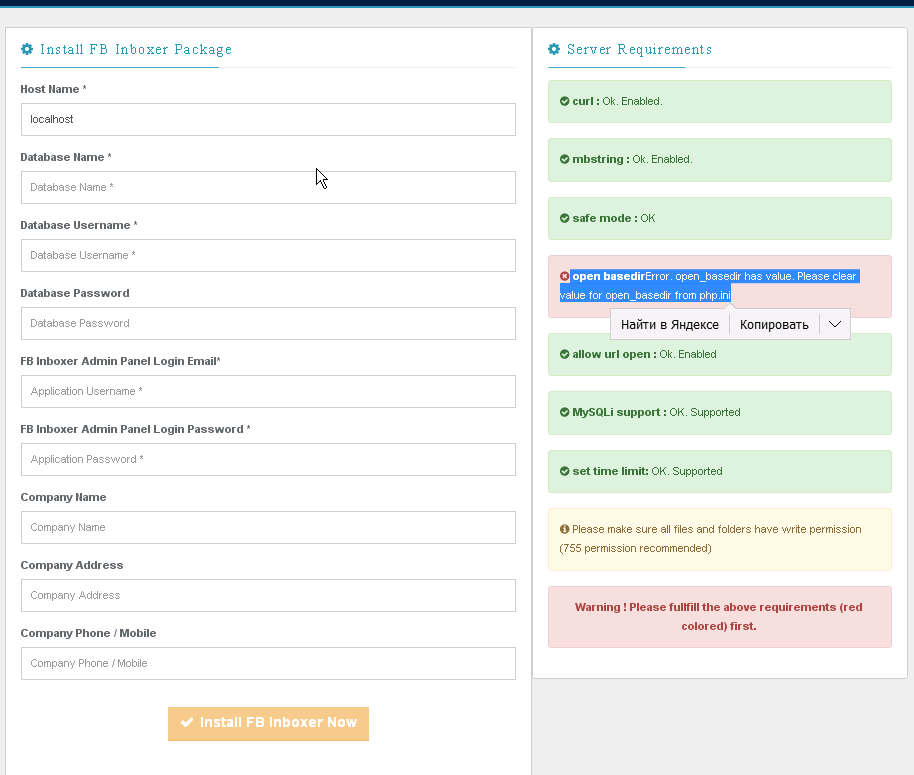
Task: Click the red error icon beside open basedir
Action: [x=565, y=276]
